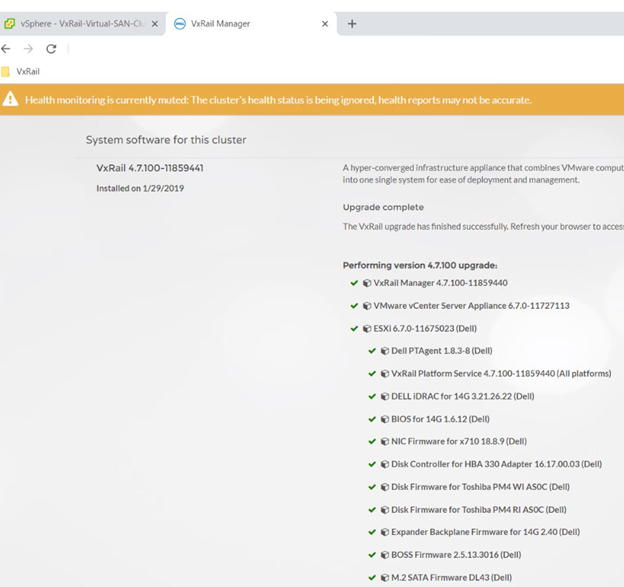Click the System software for this cluster heading
Viewport: 624px width, 587px height.
coord(166,140)
